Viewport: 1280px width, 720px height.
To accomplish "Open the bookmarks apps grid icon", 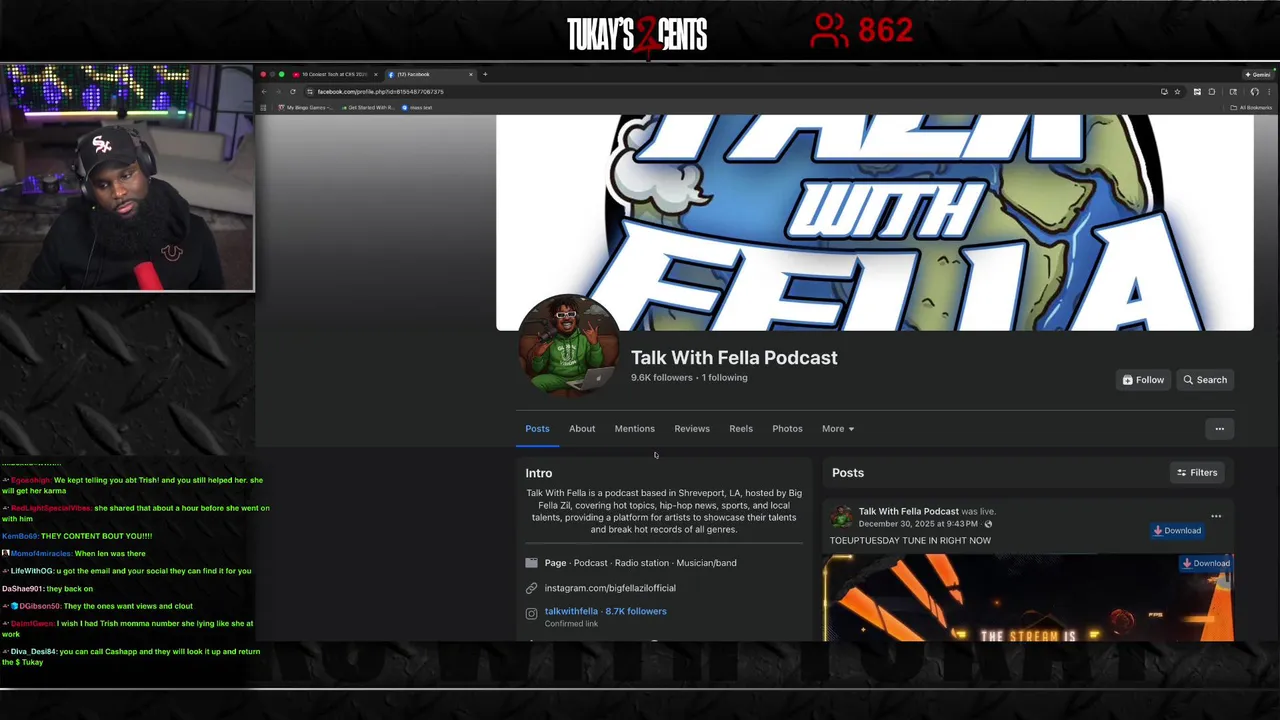I will [x=263, y=107].
